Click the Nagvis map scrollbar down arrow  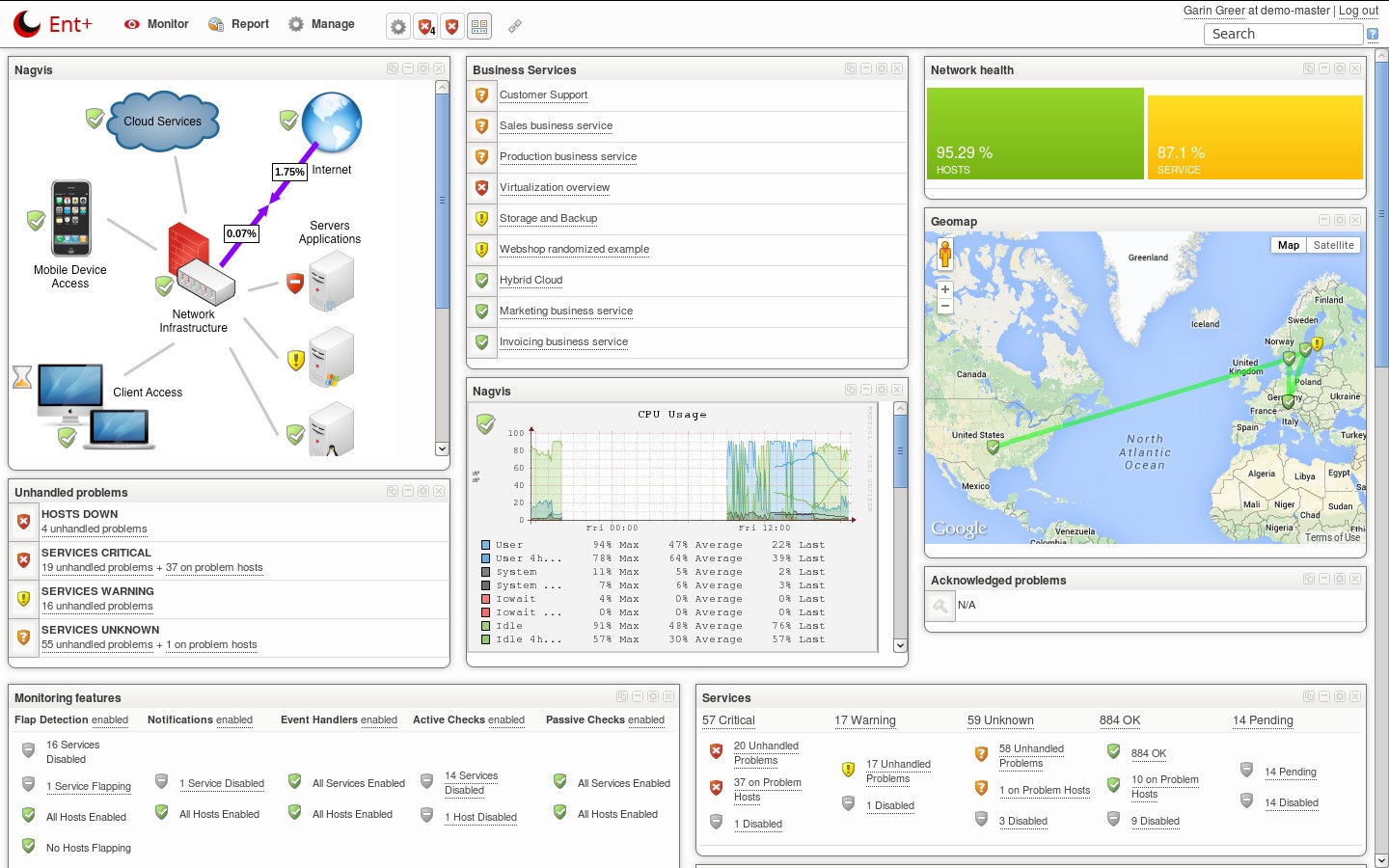[x=442, y=448]
